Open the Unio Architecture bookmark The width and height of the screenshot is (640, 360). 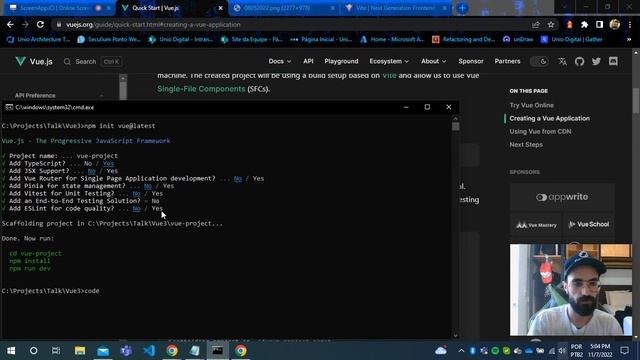point(38,39)
